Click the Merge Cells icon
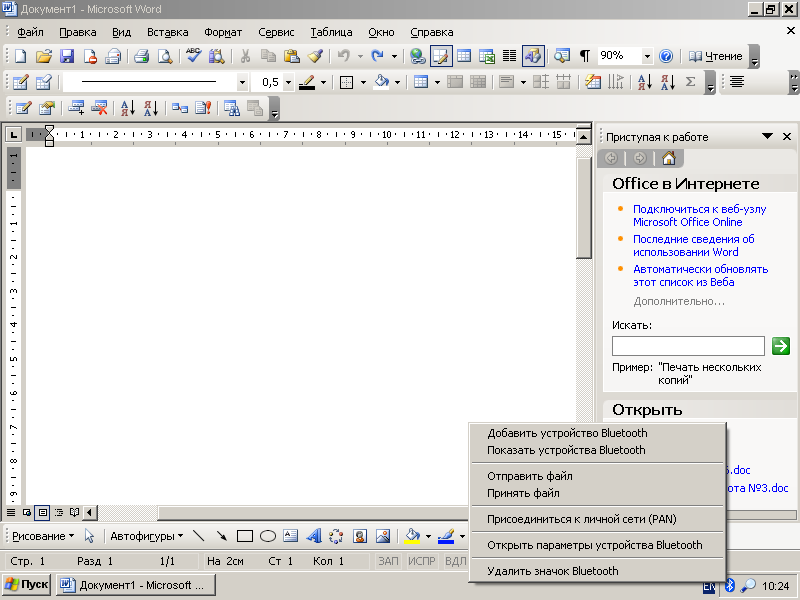 coord(455,82)
